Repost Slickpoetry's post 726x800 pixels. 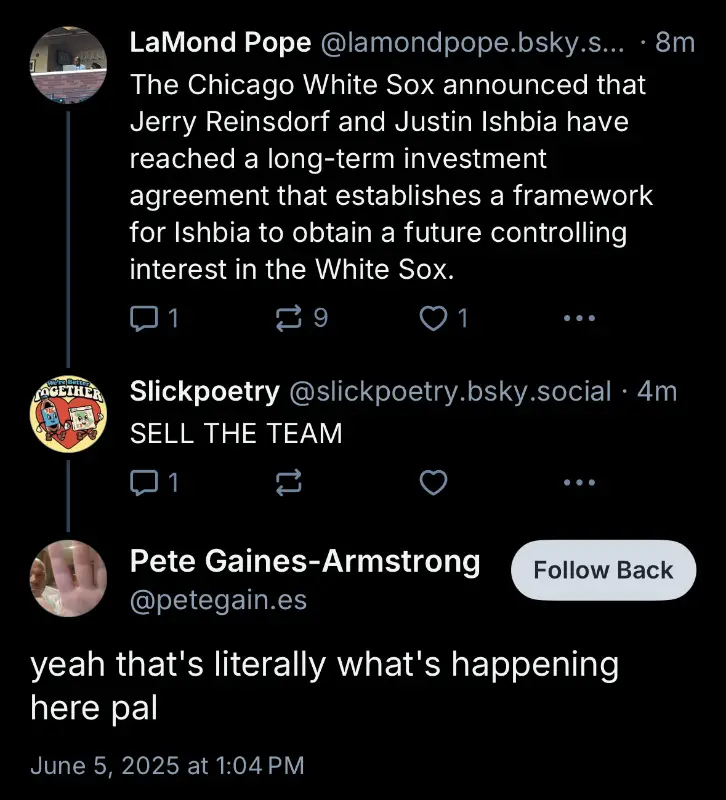pos(288,484)
